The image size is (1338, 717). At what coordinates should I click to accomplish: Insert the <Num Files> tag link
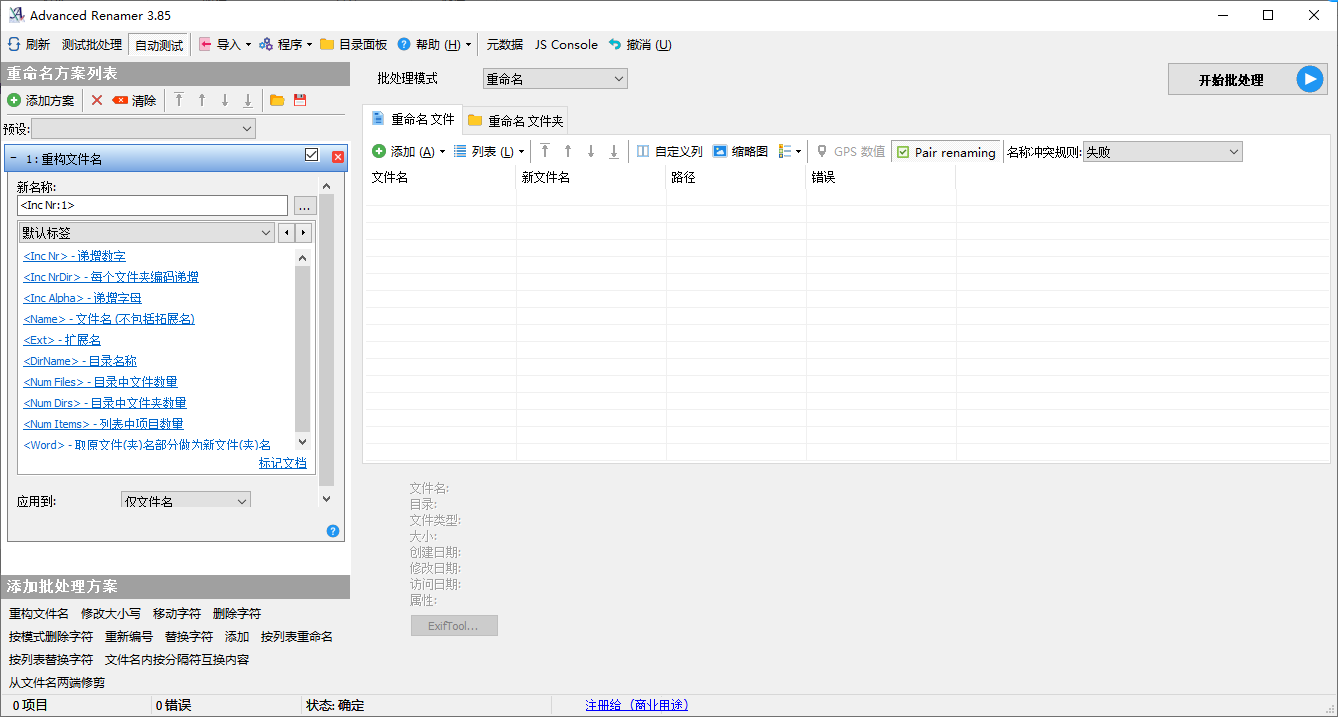101,382
